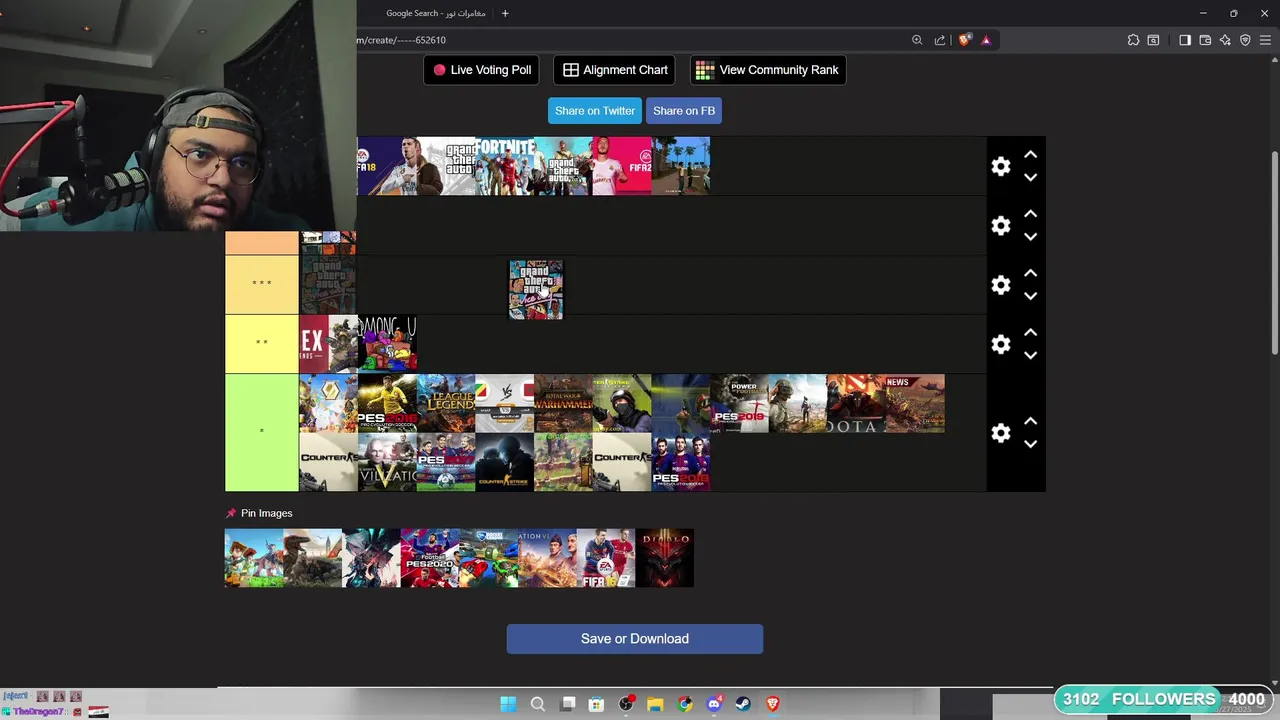The height and width of the screenshot is (720, 1280).
Task: Select the PES 2019 thumbnail
Action: coord(740,403)
